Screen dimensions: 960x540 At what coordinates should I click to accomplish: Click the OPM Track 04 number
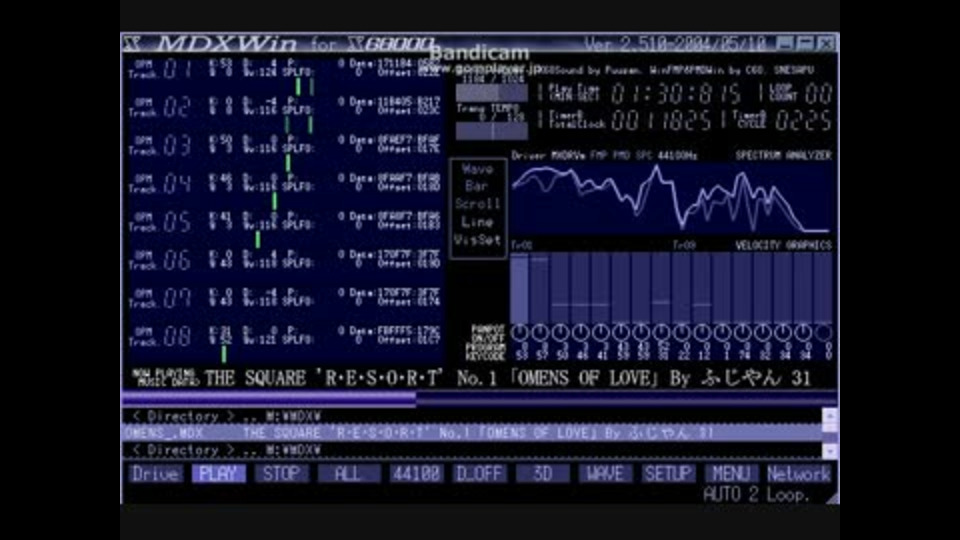click(178, 184)
